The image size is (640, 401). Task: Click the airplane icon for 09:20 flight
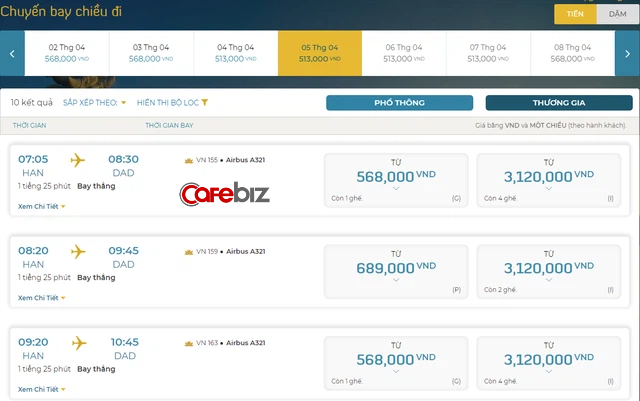(79, 343)
